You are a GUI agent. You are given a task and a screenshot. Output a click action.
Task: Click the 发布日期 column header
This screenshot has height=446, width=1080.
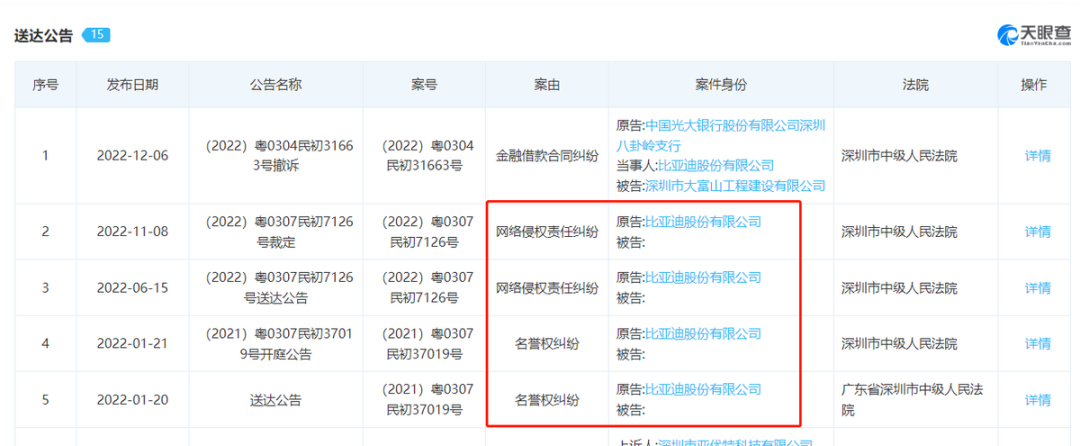(x=132, y=85)
